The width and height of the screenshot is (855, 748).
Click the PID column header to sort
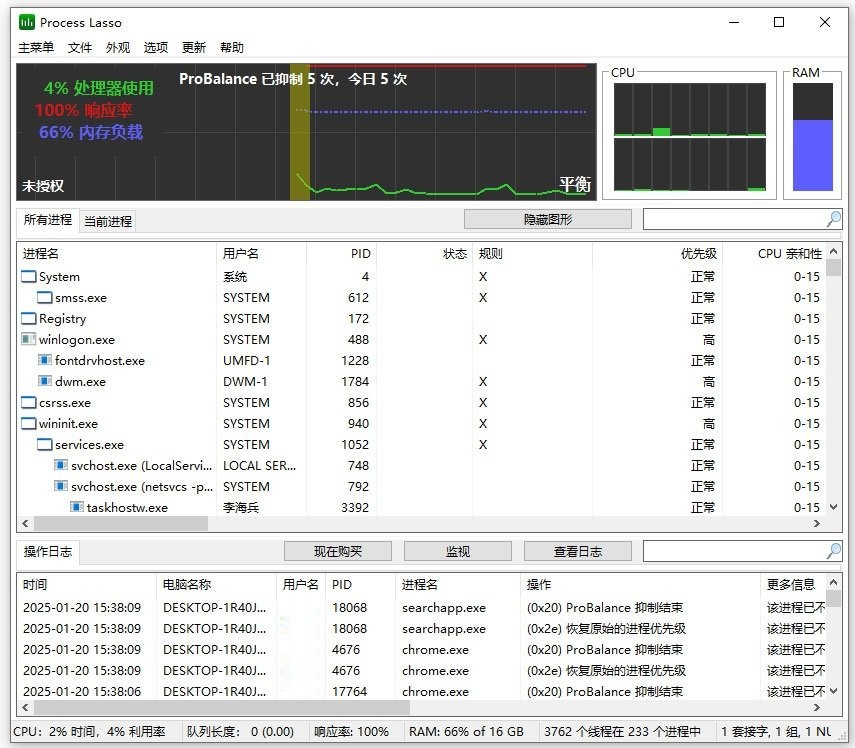(x=359, y=253)
